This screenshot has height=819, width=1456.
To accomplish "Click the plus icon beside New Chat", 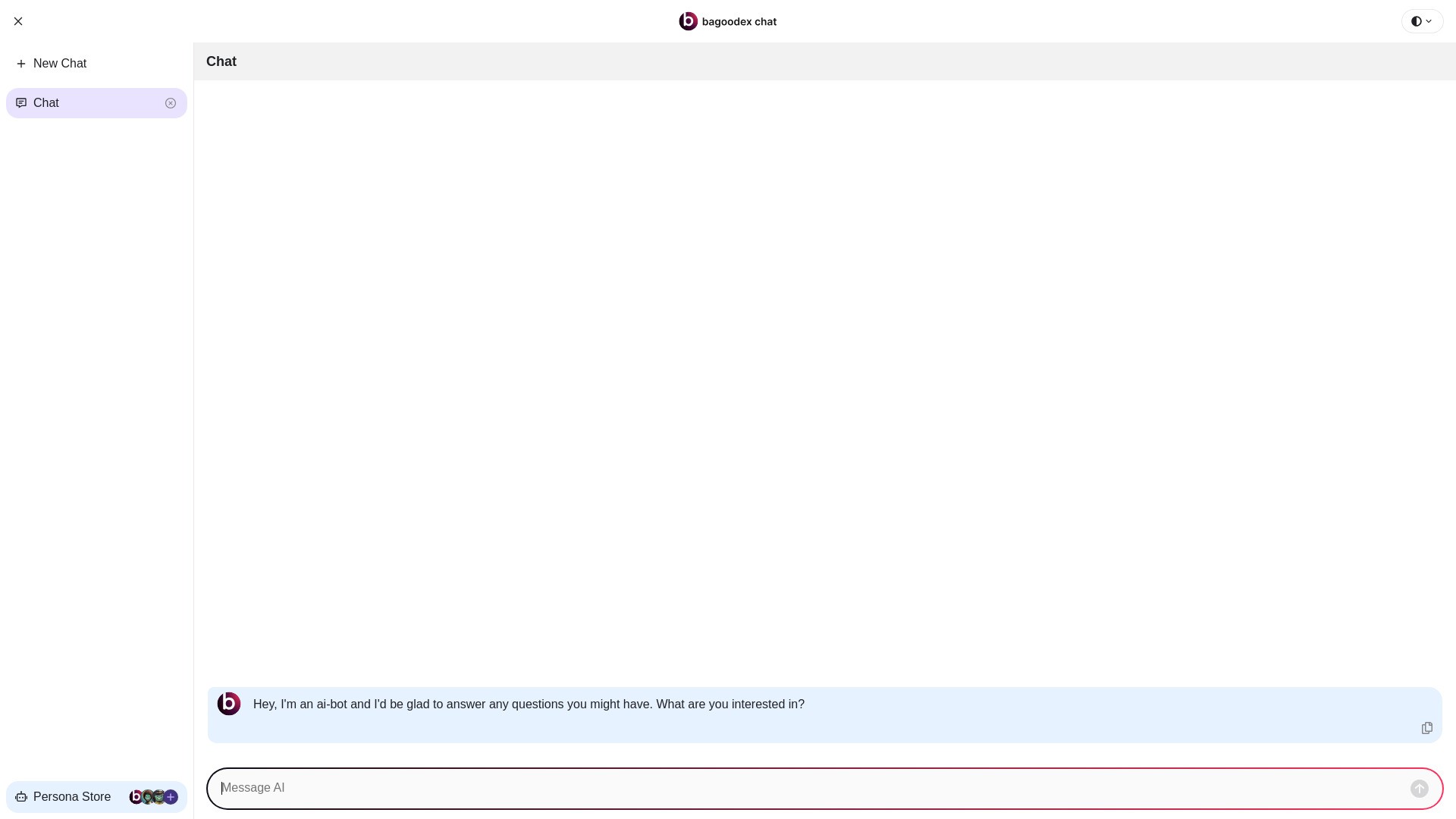I will tap(21, 64).
